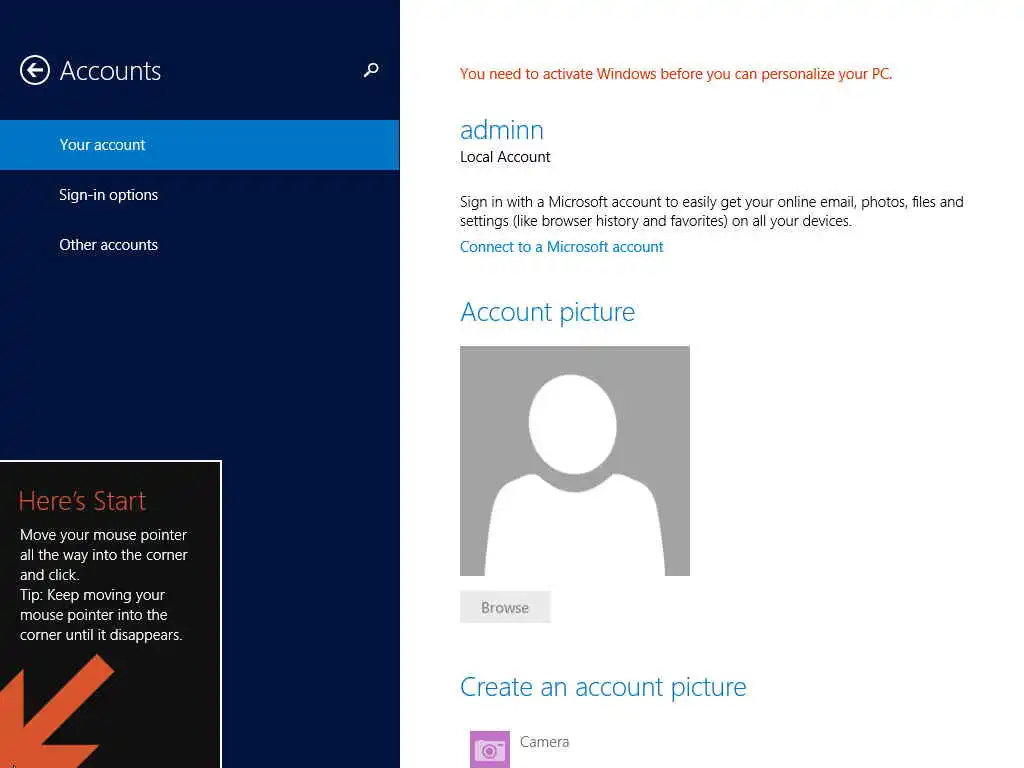The width and height of the screenshot is (1024, 768).
Task: Click the Here's Start tip title
Action: pos(82,501)
